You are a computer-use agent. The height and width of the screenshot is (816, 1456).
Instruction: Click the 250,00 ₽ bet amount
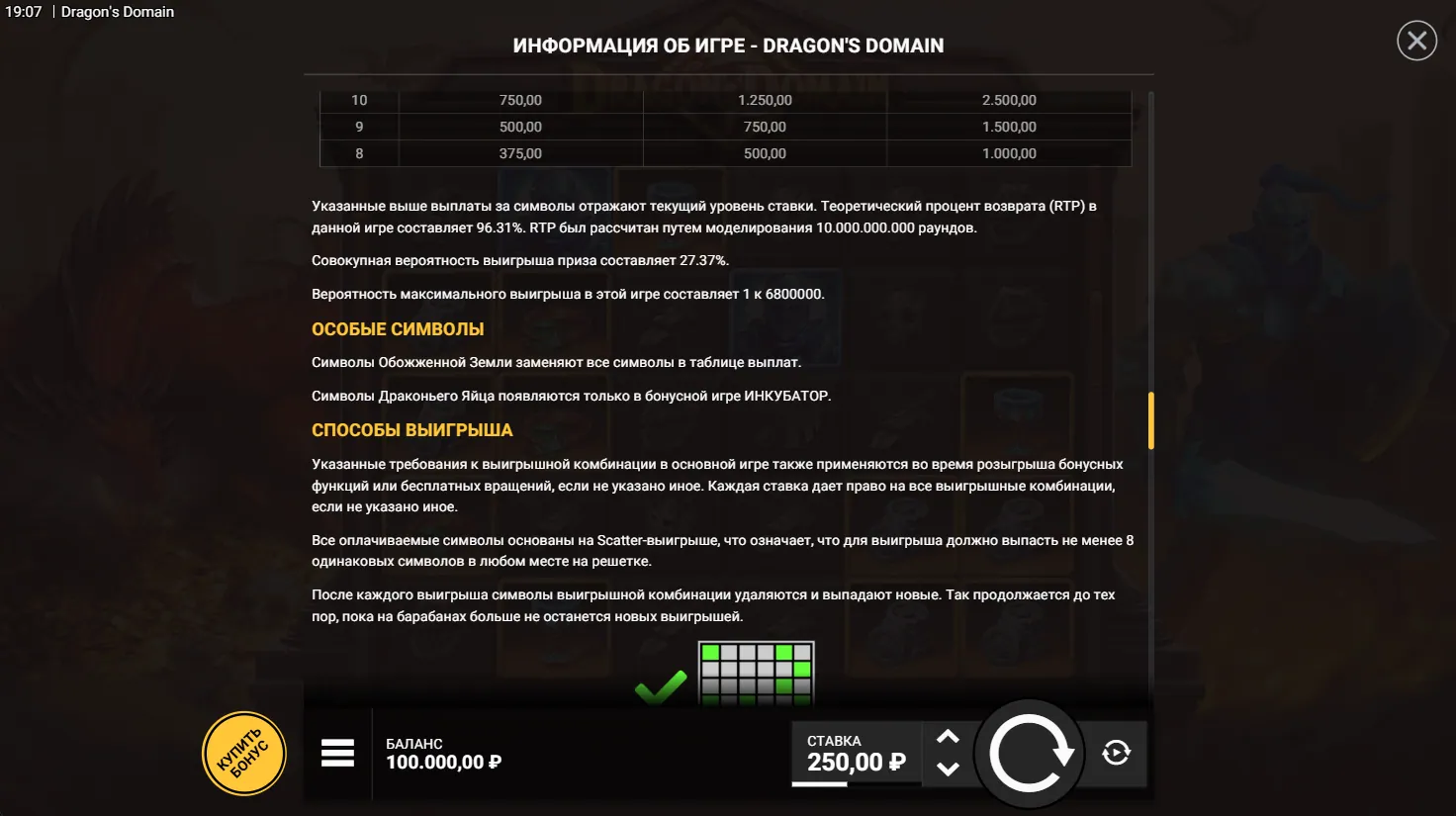point(857,763)
